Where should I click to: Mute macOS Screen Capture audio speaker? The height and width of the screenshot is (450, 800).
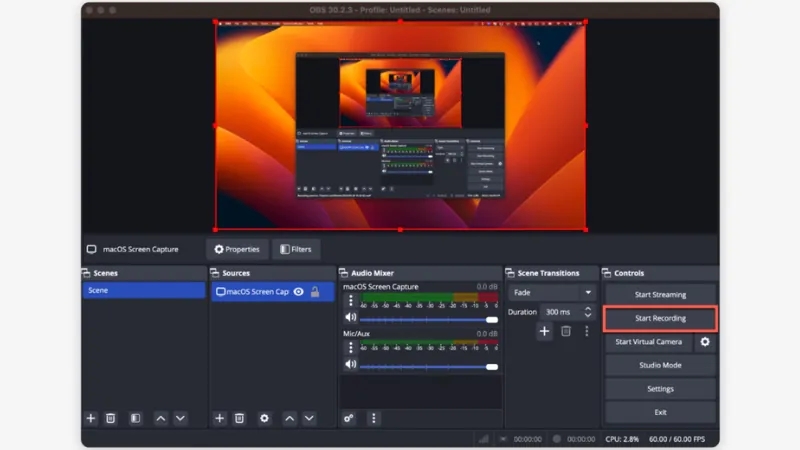click(x=351, y=317)
